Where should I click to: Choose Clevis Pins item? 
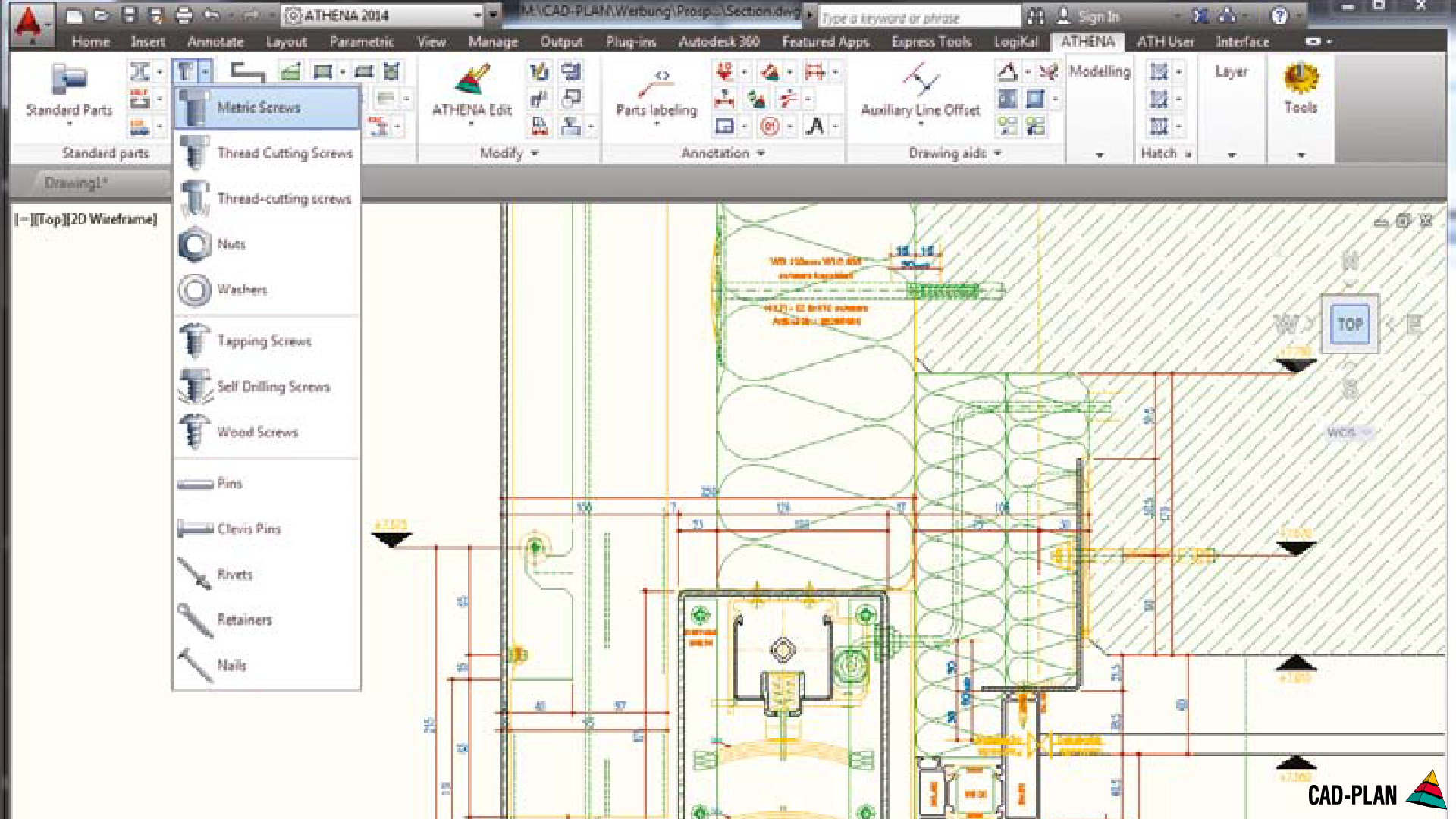coord(266,529)
